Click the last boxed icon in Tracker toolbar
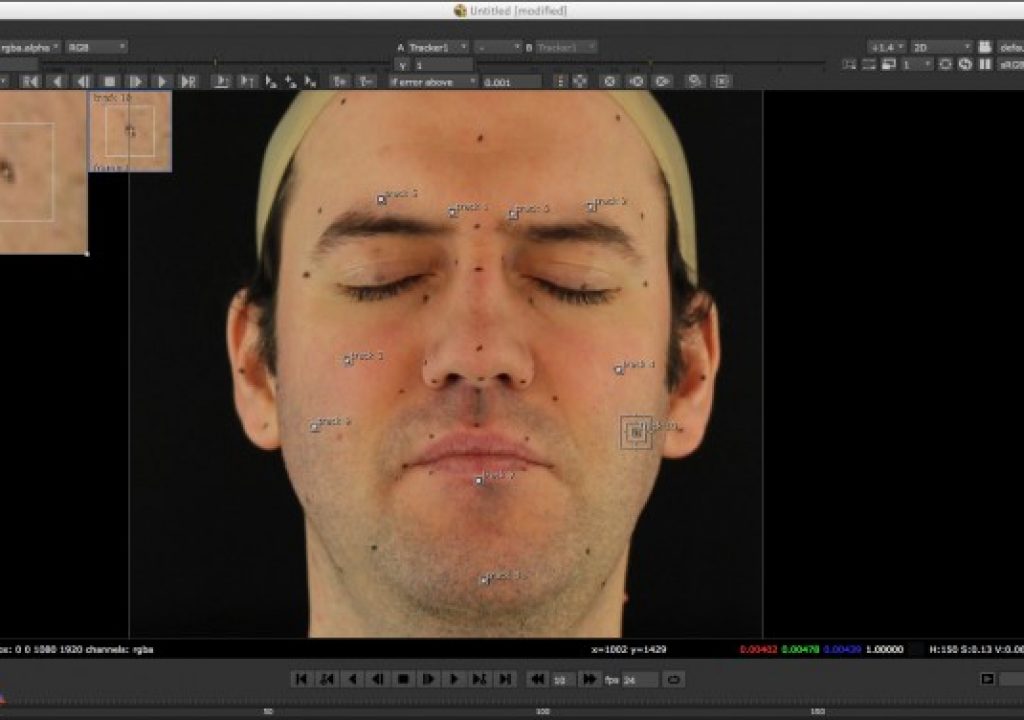This screenshot has height=720, width=1024. (722, 82)
